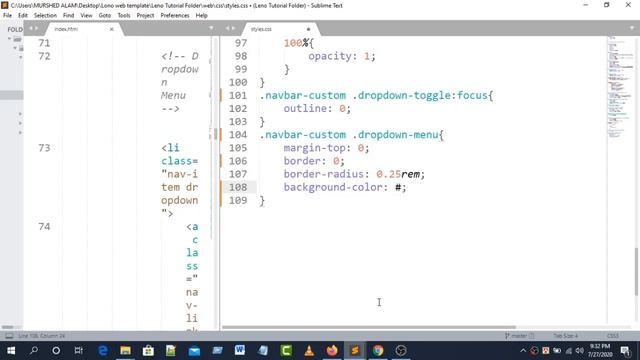Viewport: 640px width, 360px height.
Task: Open OBS Studio from taskbar
Action: 401,351
